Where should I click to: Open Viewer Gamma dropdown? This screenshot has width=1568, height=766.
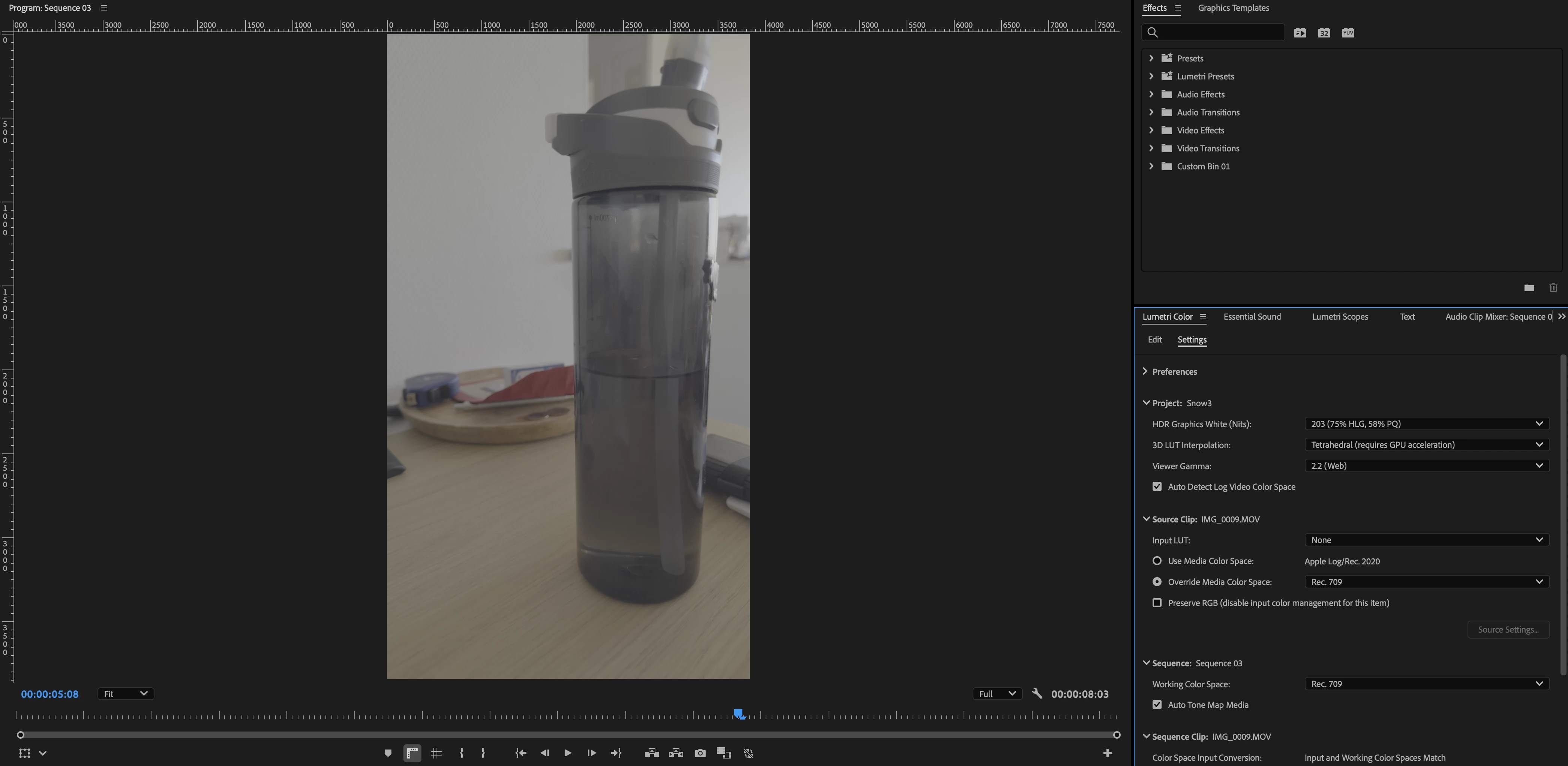1426,466
